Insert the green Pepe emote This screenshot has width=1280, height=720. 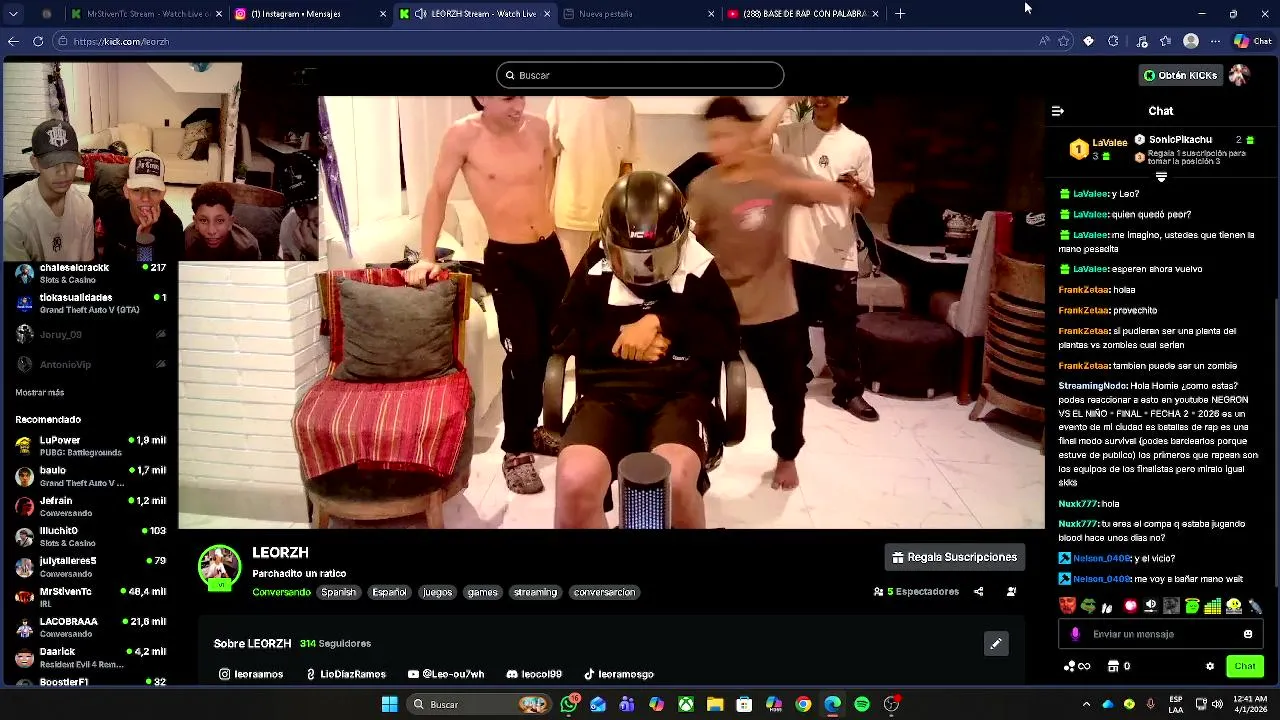coord(1089,606)
